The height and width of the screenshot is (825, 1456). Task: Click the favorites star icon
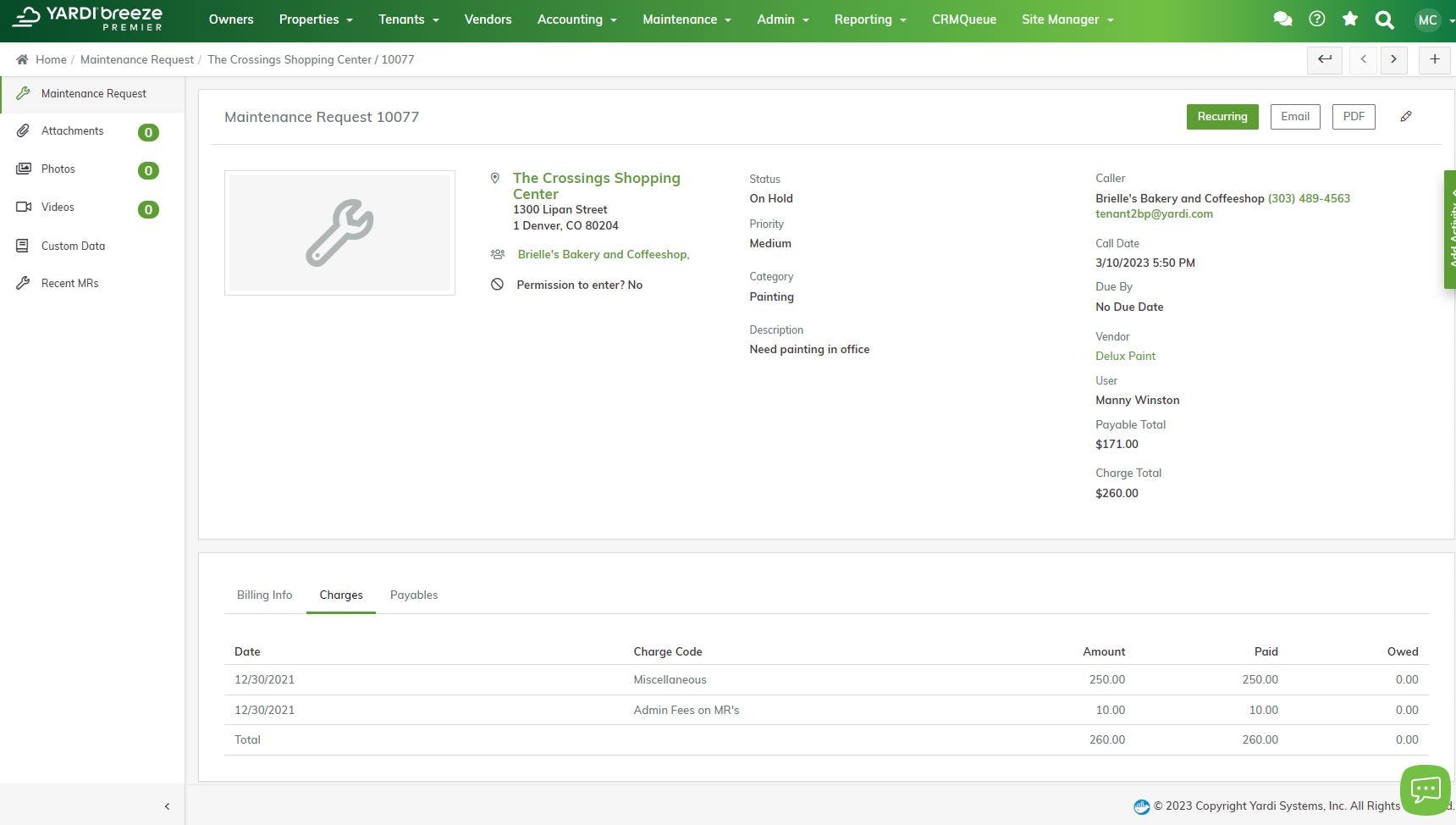(1350, 19)
